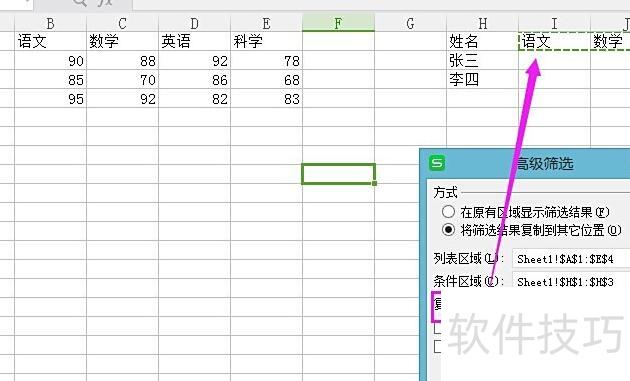This screenshot has width=630, height=381.
Task: Select column D header
Action: click(194, 24)
